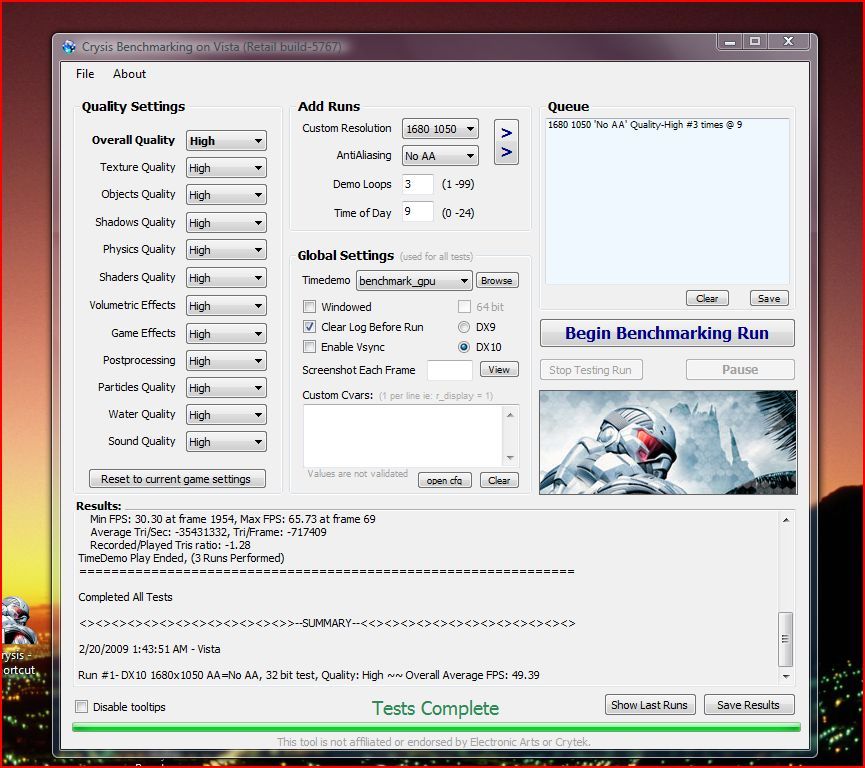Save the run queue

769,298
